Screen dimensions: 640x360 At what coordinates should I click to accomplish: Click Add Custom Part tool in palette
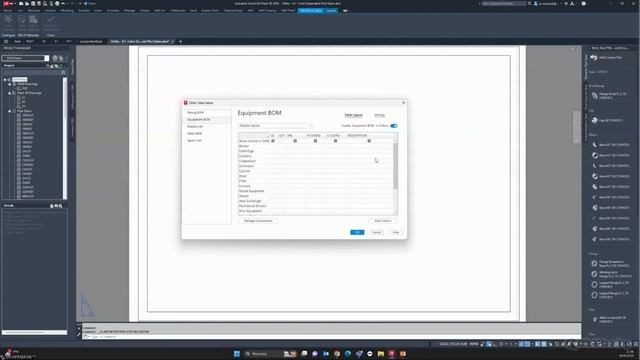coord(606,58)
